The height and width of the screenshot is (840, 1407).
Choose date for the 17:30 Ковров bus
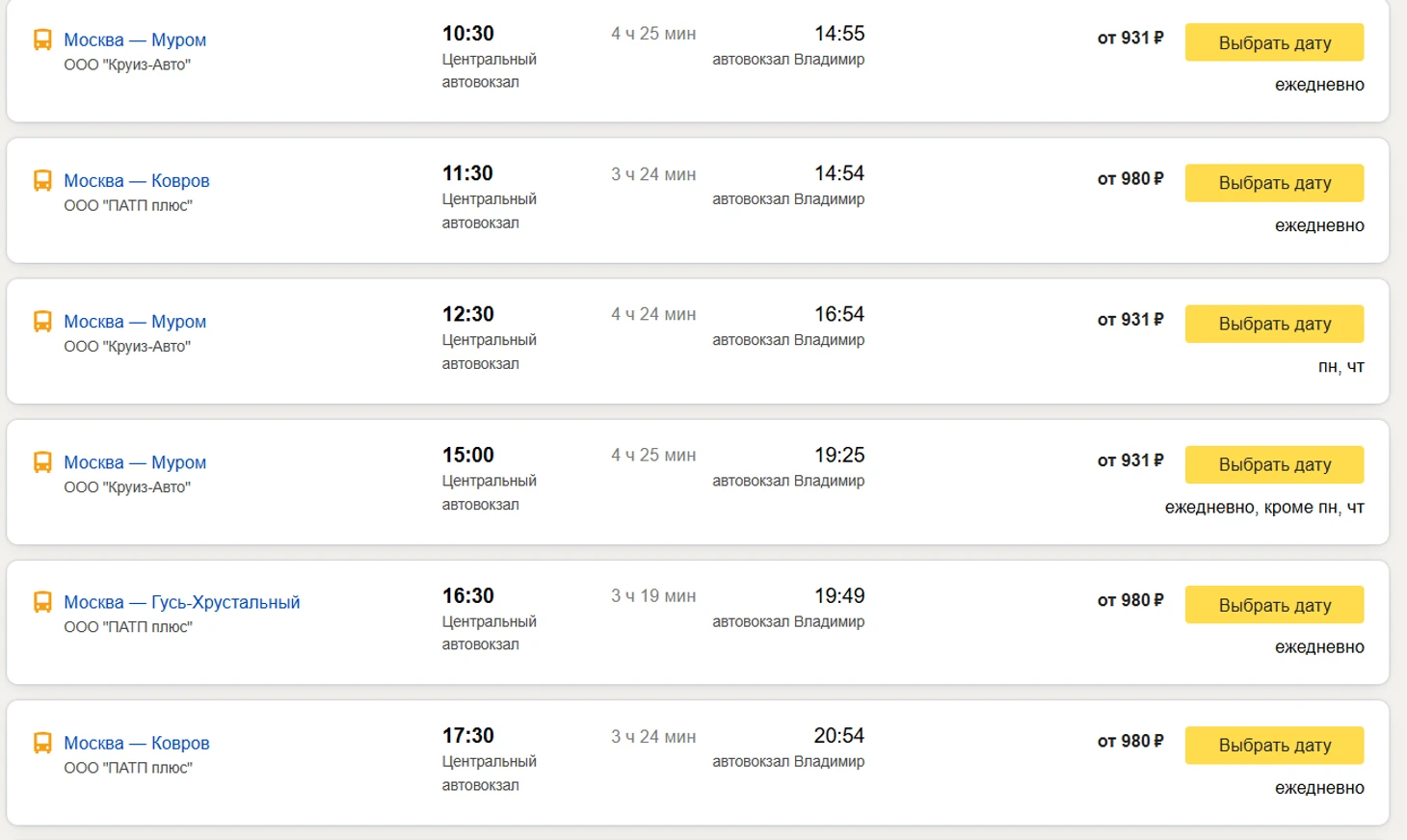point(1274,746)
